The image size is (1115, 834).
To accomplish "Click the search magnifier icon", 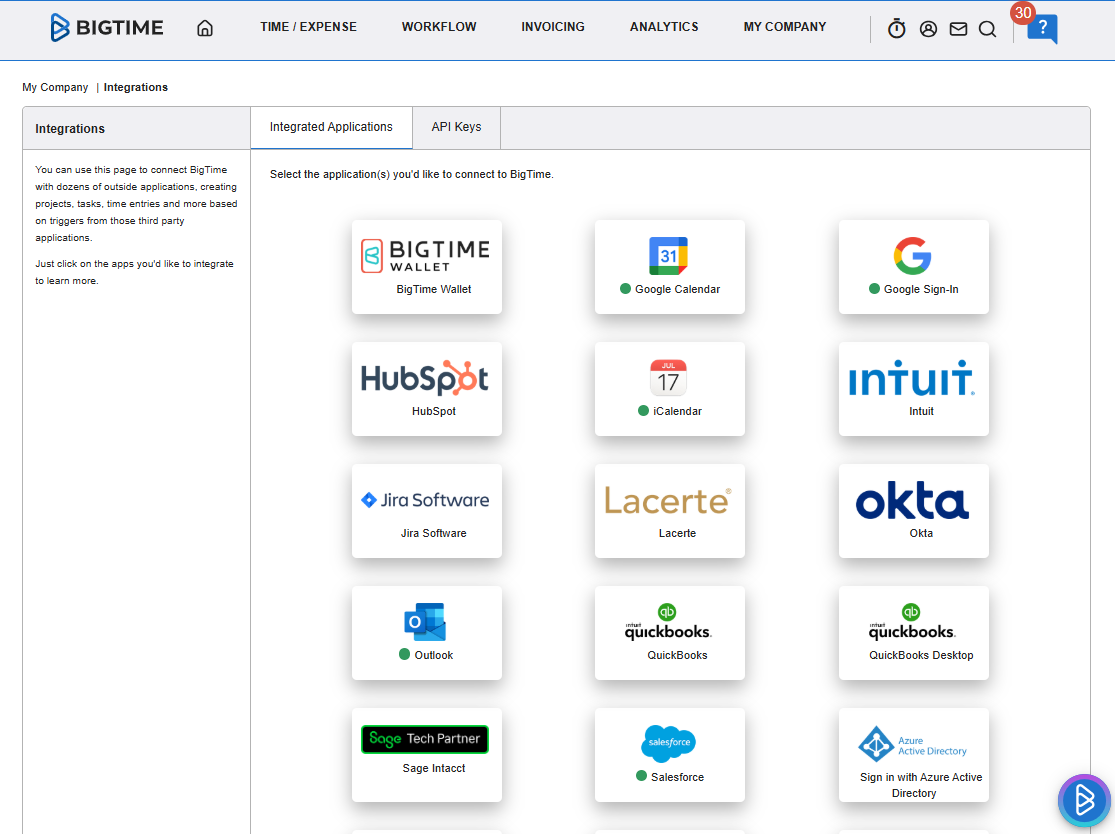I will [988, 29].
